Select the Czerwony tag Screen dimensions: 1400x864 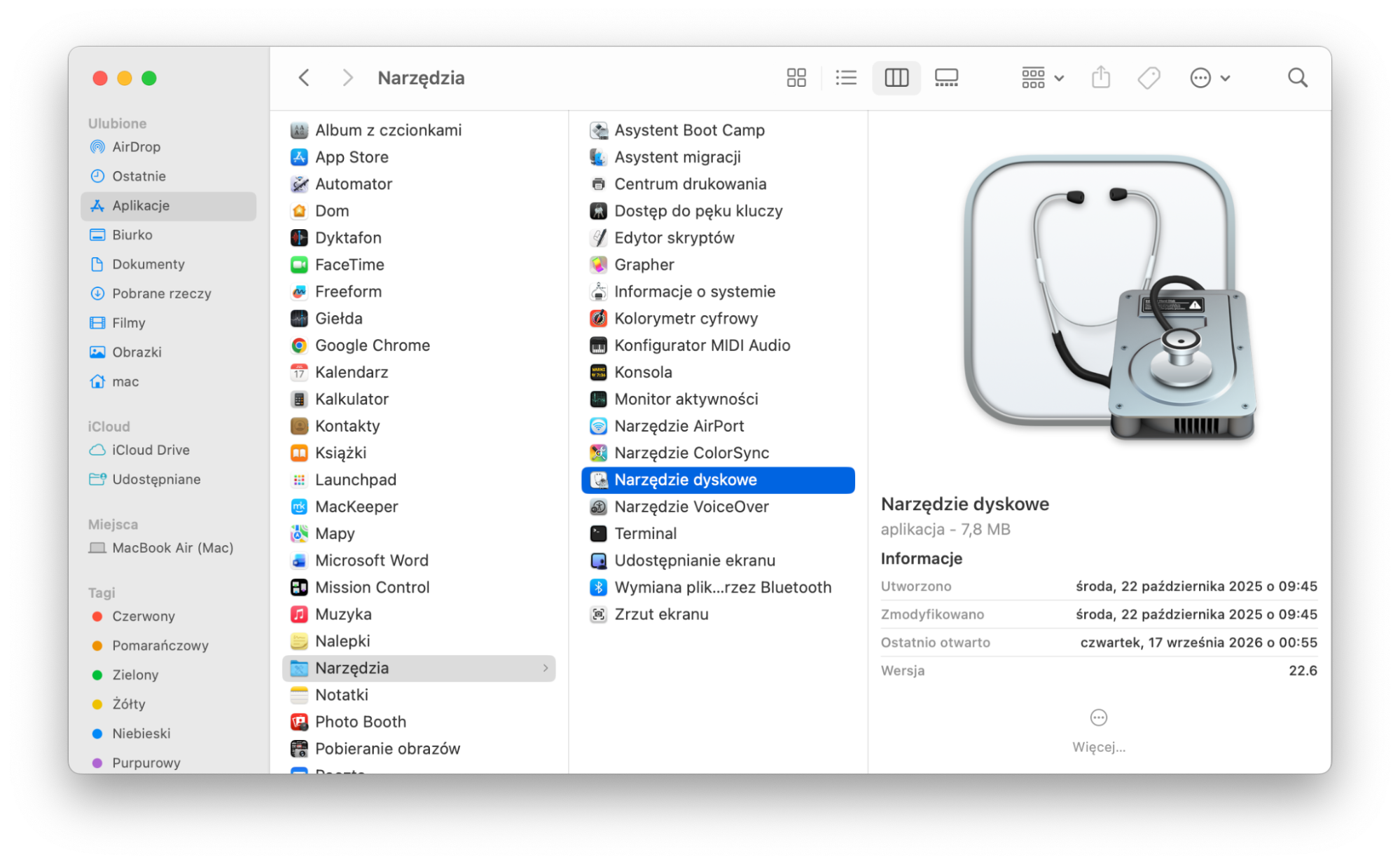[168, 617]
